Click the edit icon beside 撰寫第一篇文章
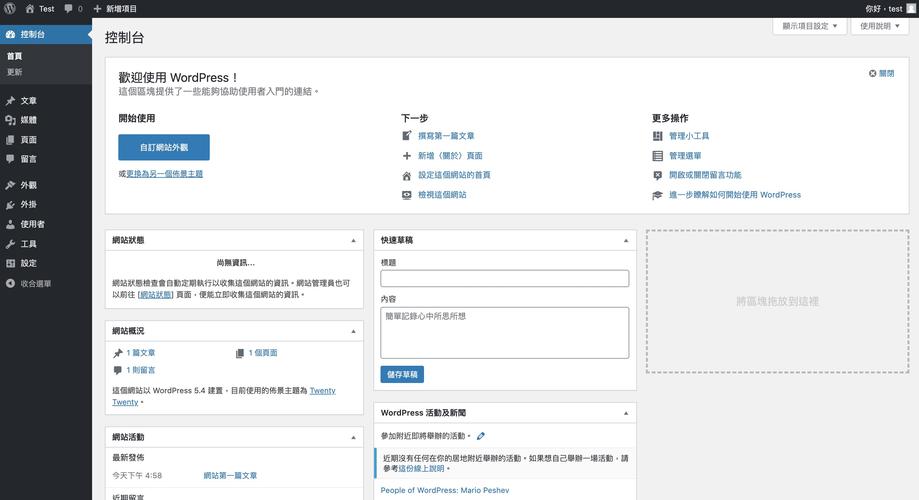The height and width of the screenshot is (500, 919). [x=407, y=135]
